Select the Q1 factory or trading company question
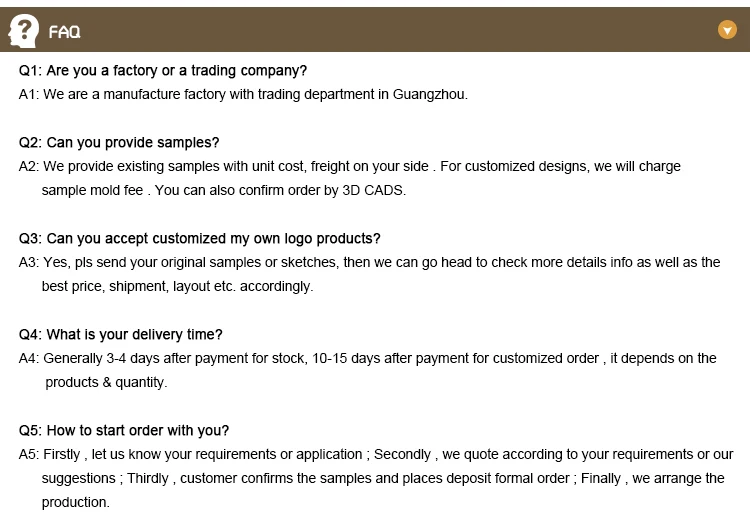Viewport: 750px width, 523px height. tap(163, 71)
